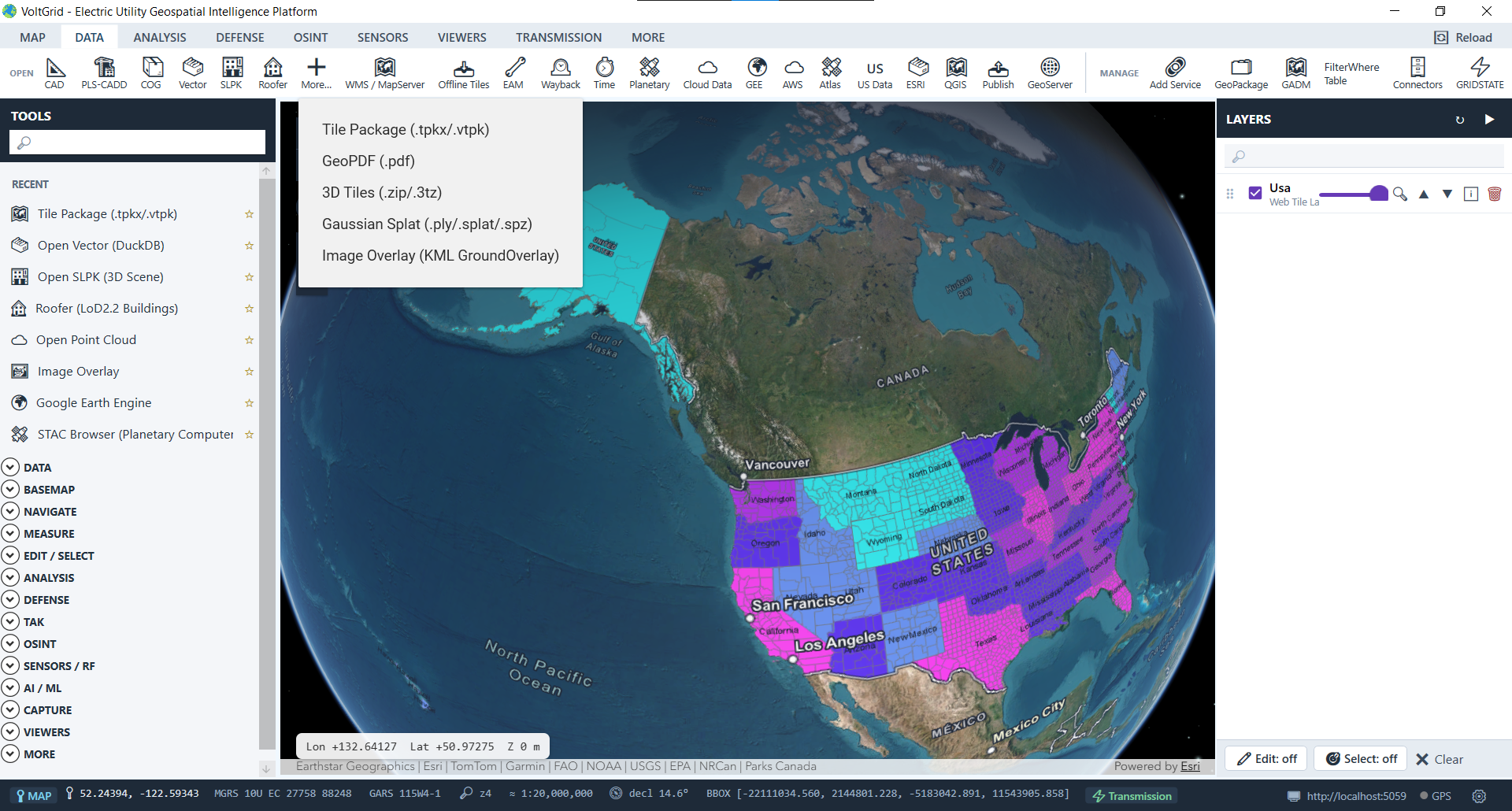Screen dimensions: 1512x811
Task: Open the Connectors tool
Action: tap(1418, 73)
